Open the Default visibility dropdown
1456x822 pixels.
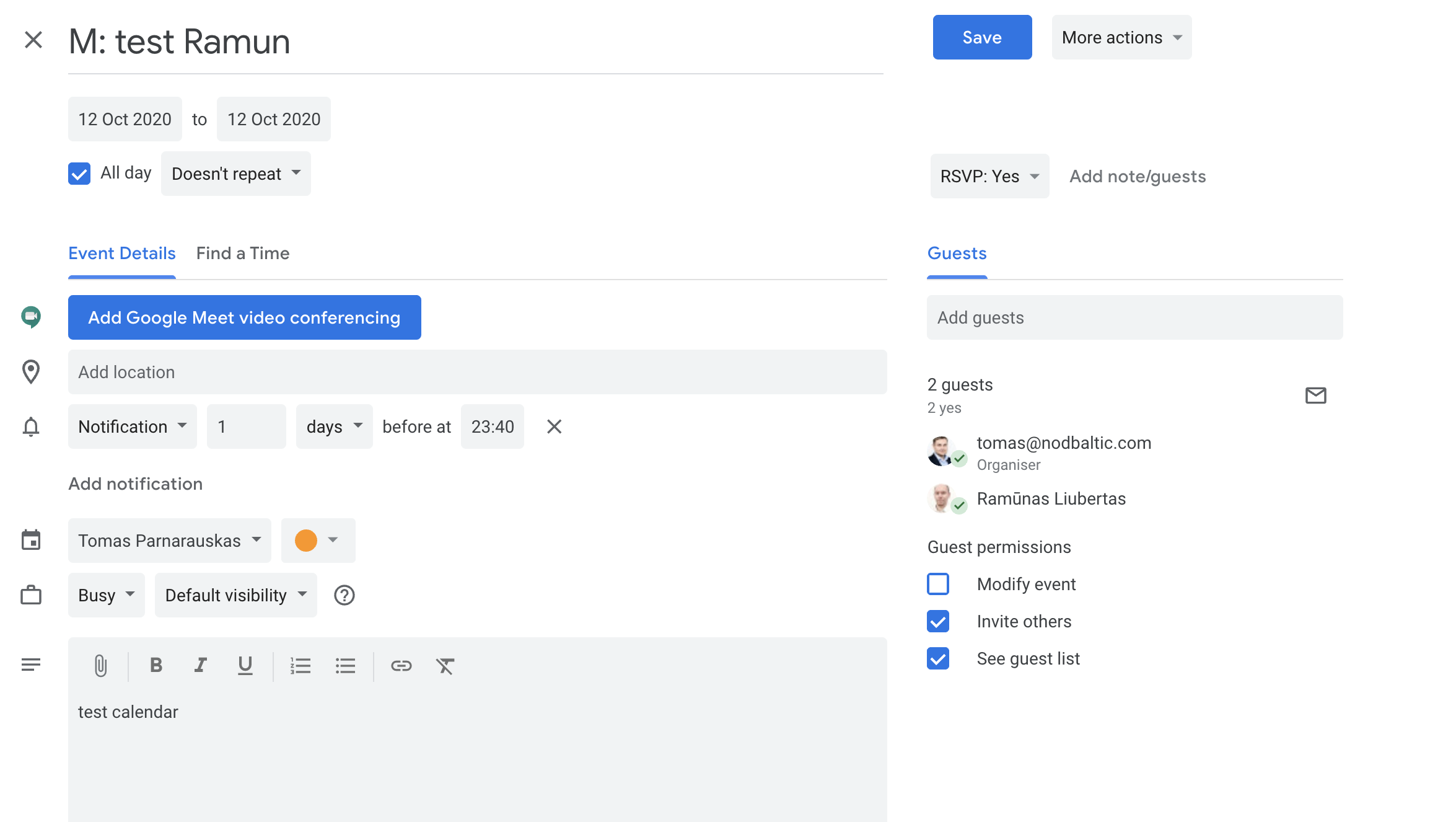click(x=235, y=595)
